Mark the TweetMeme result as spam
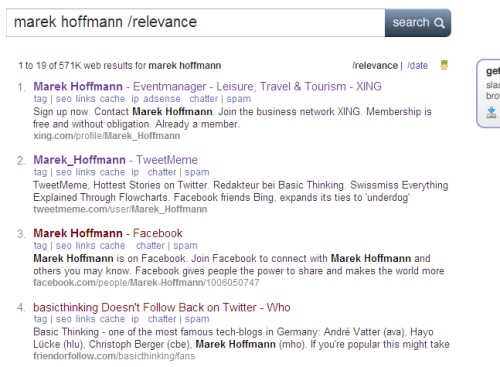Screen dimensions: 500x367 (197, 172)
